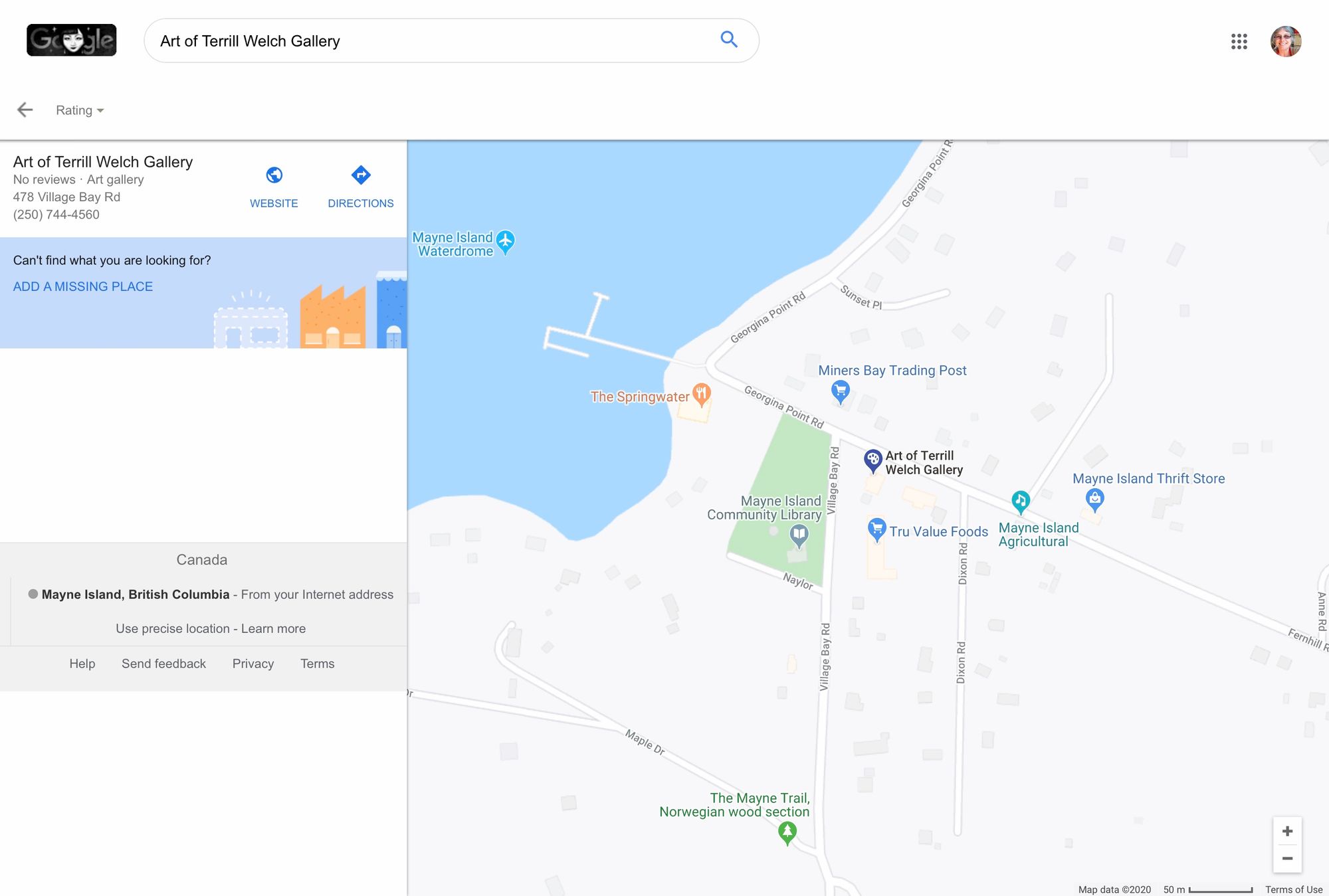Click the Miners Bay Trading Post pin
This screenshot has height=896, width=1329.
(x=841, y=392)
